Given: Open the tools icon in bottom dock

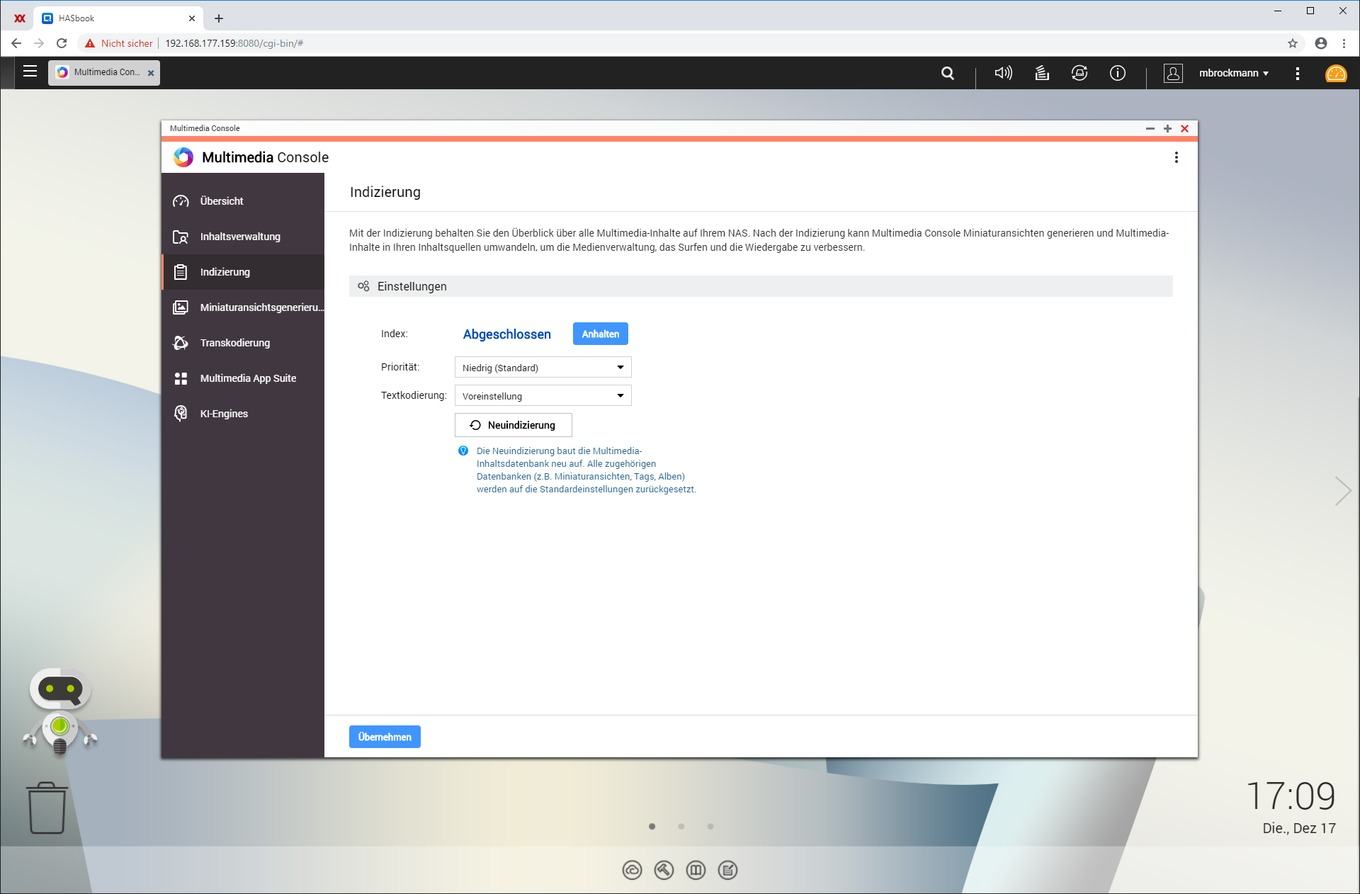Looking at the screenshot, I should (x=664, y=870).
